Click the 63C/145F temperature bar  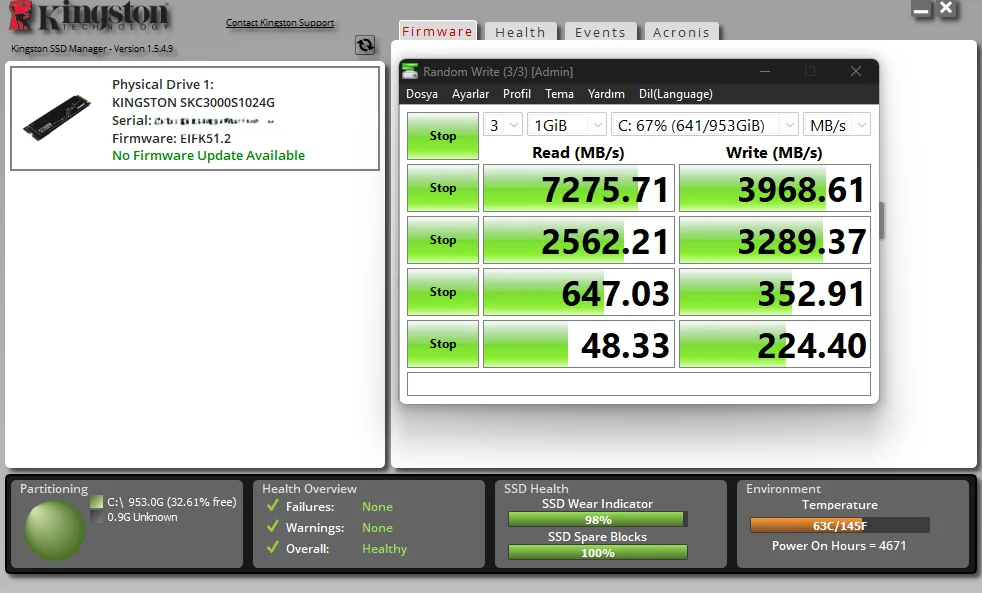click(840, 525)
